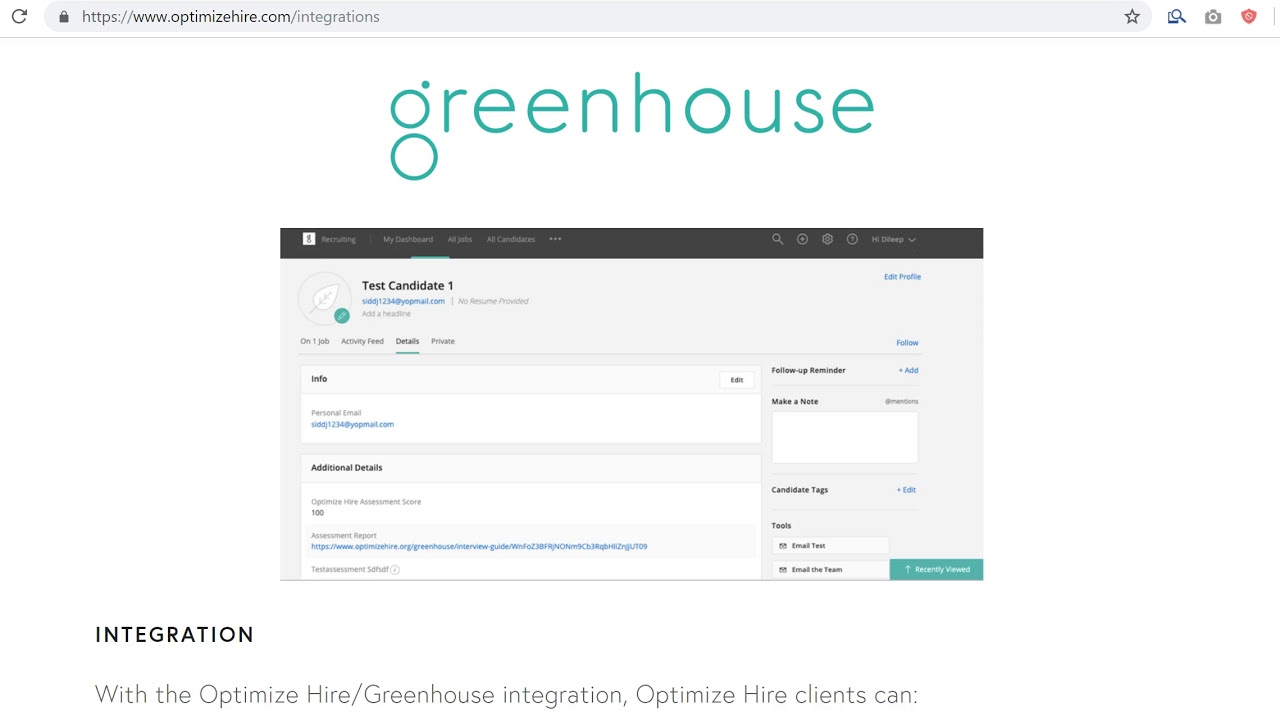Click the padlock site security icon
Image resolution: width=1280 pixels, height=720 pixels.
(64, 17)
